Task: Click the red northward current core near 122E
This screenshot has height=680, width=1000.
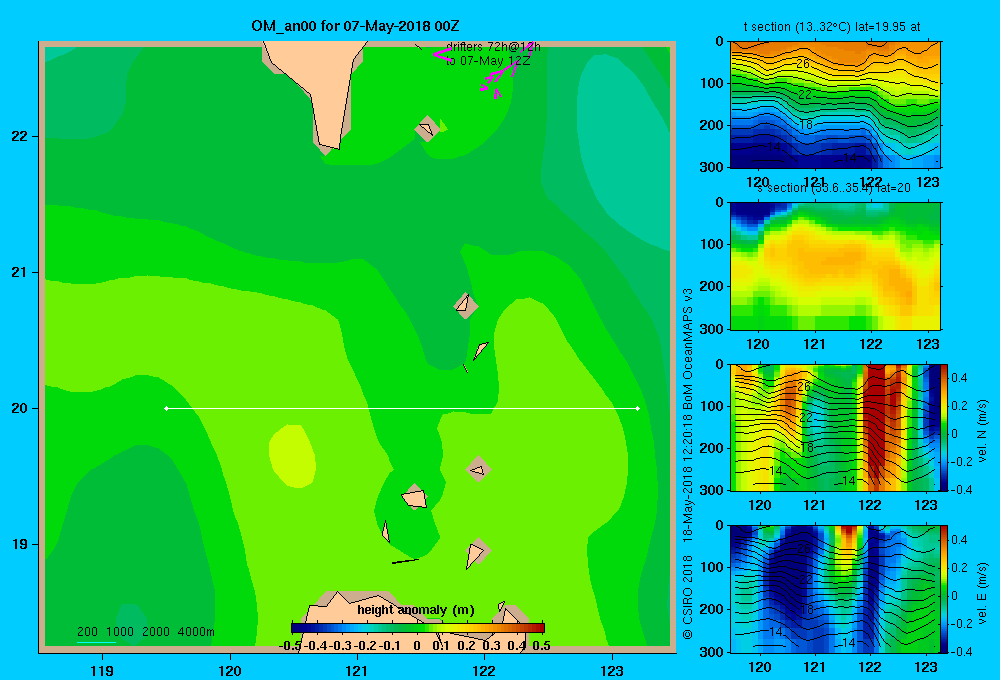Action: pos(879,424)
